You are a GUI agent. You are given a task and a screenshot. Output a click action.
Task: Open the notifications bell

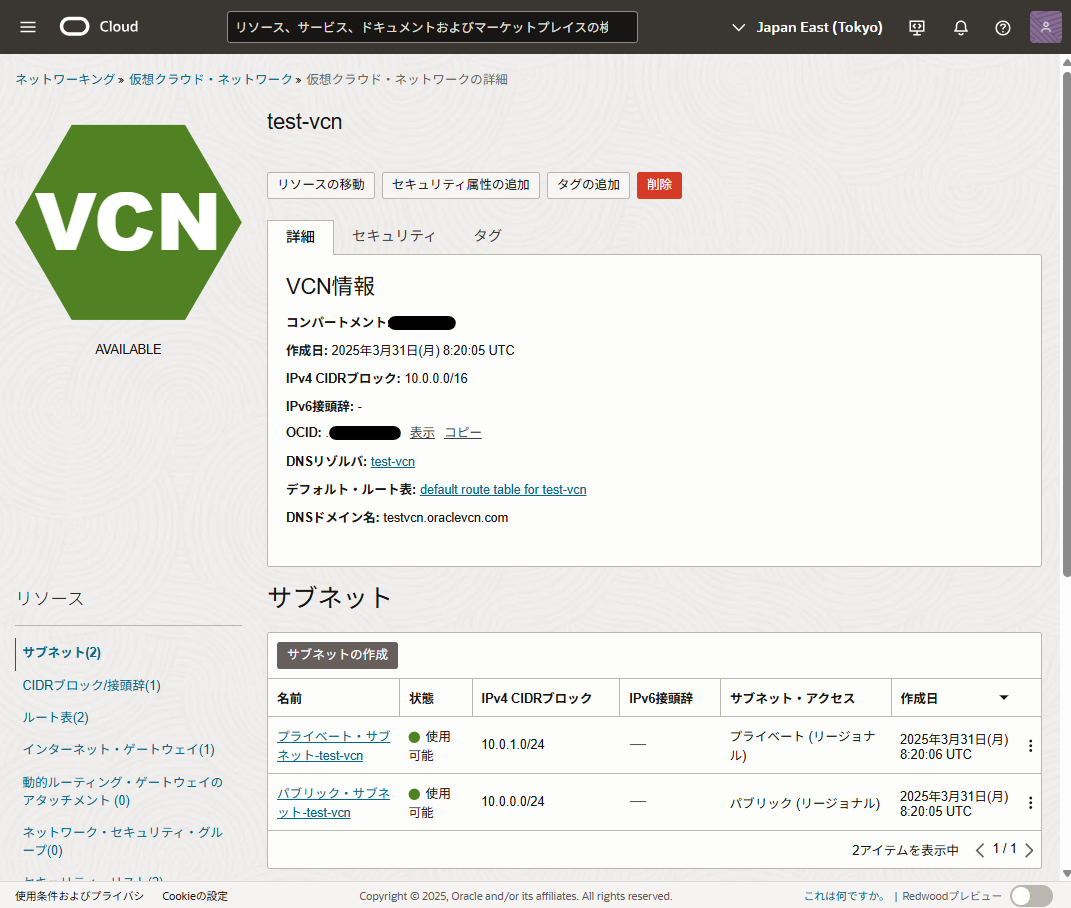[x=960, y=27]
